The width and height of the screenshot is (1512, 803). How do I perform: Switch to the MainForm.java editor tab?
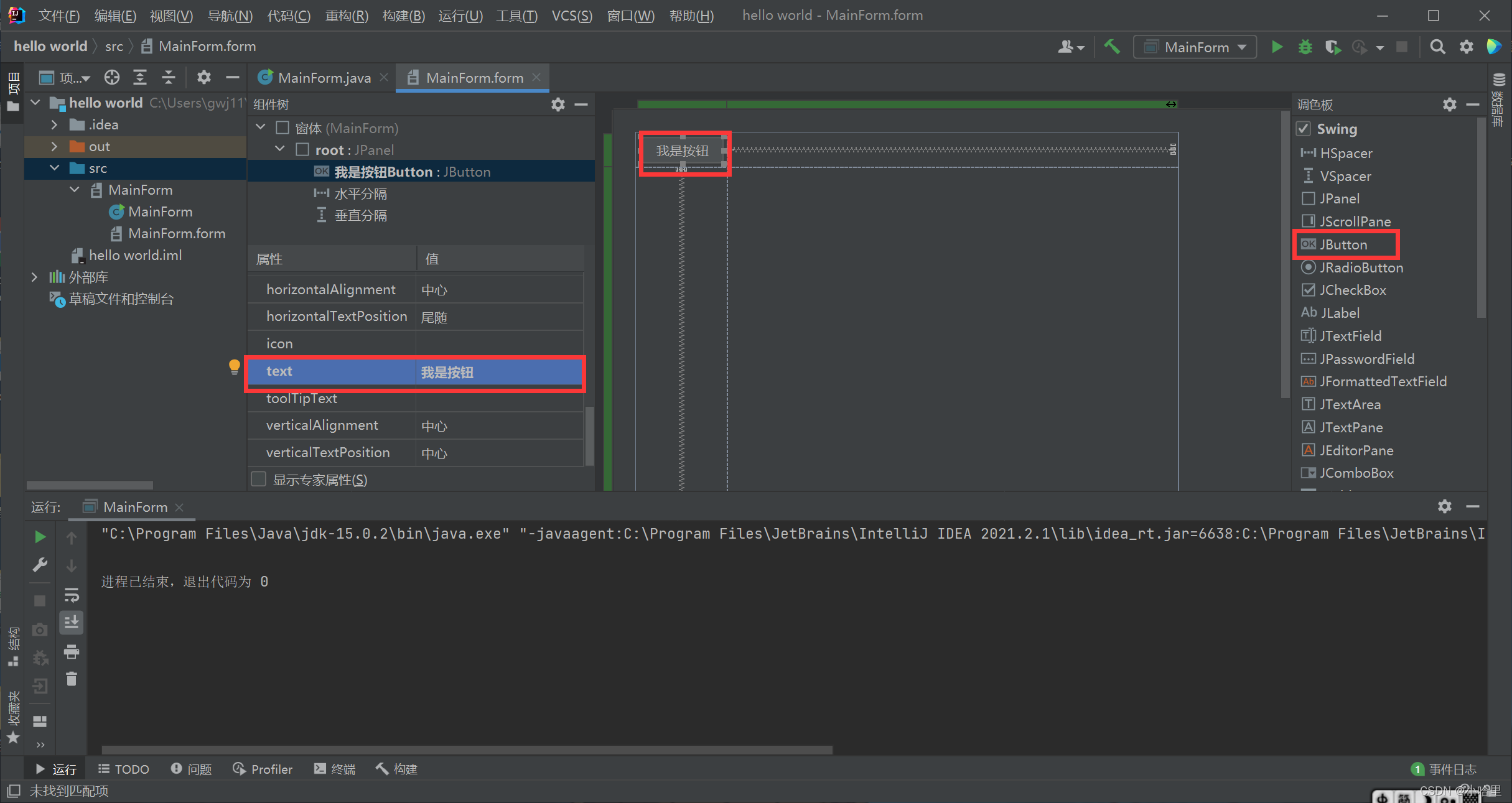click(324, 78)
